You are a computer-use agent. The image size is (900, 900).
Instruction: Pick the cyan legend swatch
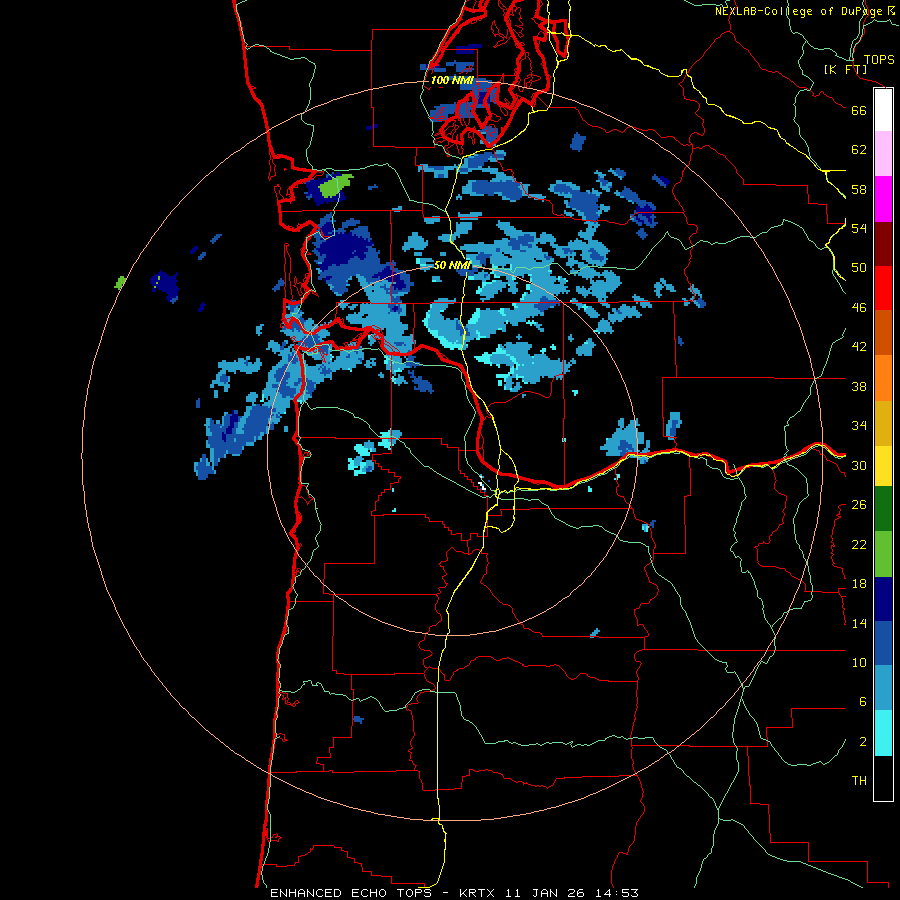pyautogui.click(x=883, y=733)
